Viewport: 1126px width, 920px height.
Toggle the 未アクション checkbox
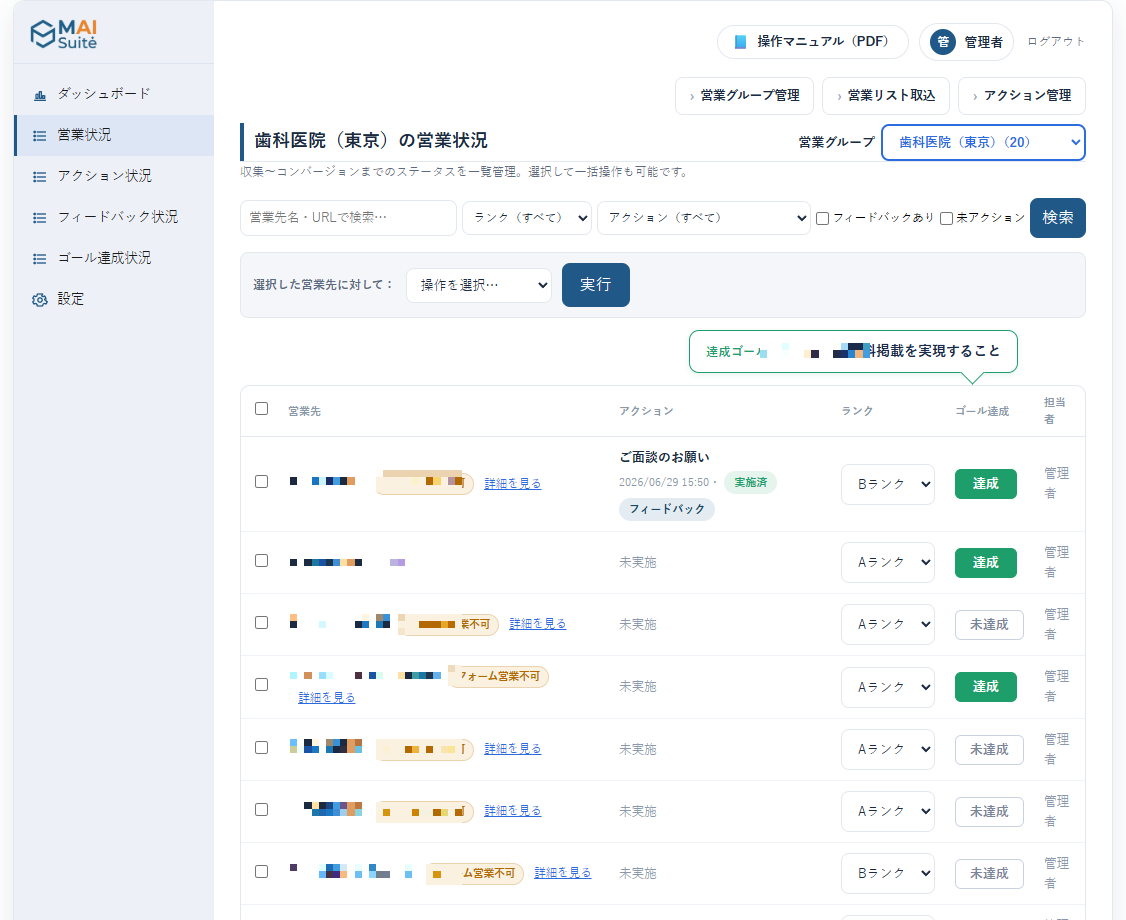point(946,218)
